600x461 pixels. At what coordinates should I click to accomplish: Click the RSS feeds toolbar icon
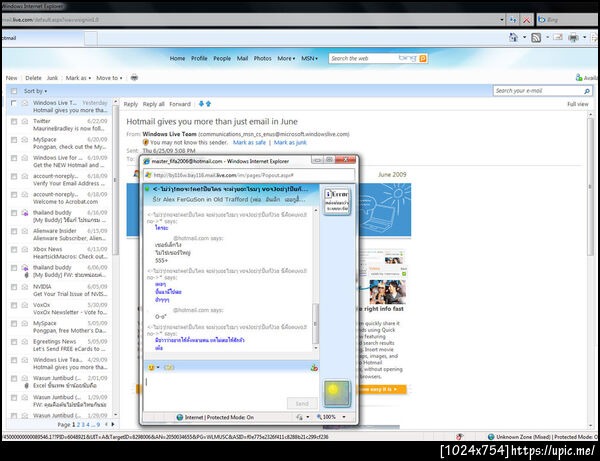(x=536, y=37)
